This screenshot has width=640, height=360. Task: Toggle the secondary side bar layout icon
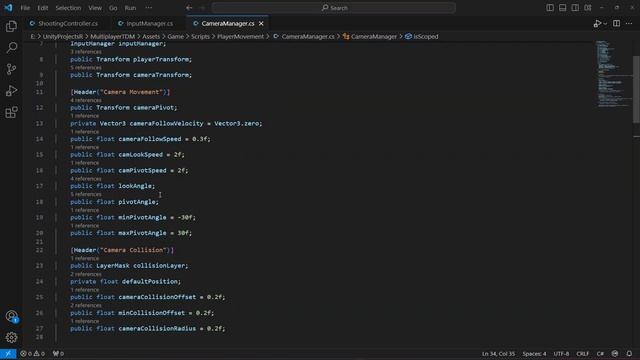tap(575, 8)
